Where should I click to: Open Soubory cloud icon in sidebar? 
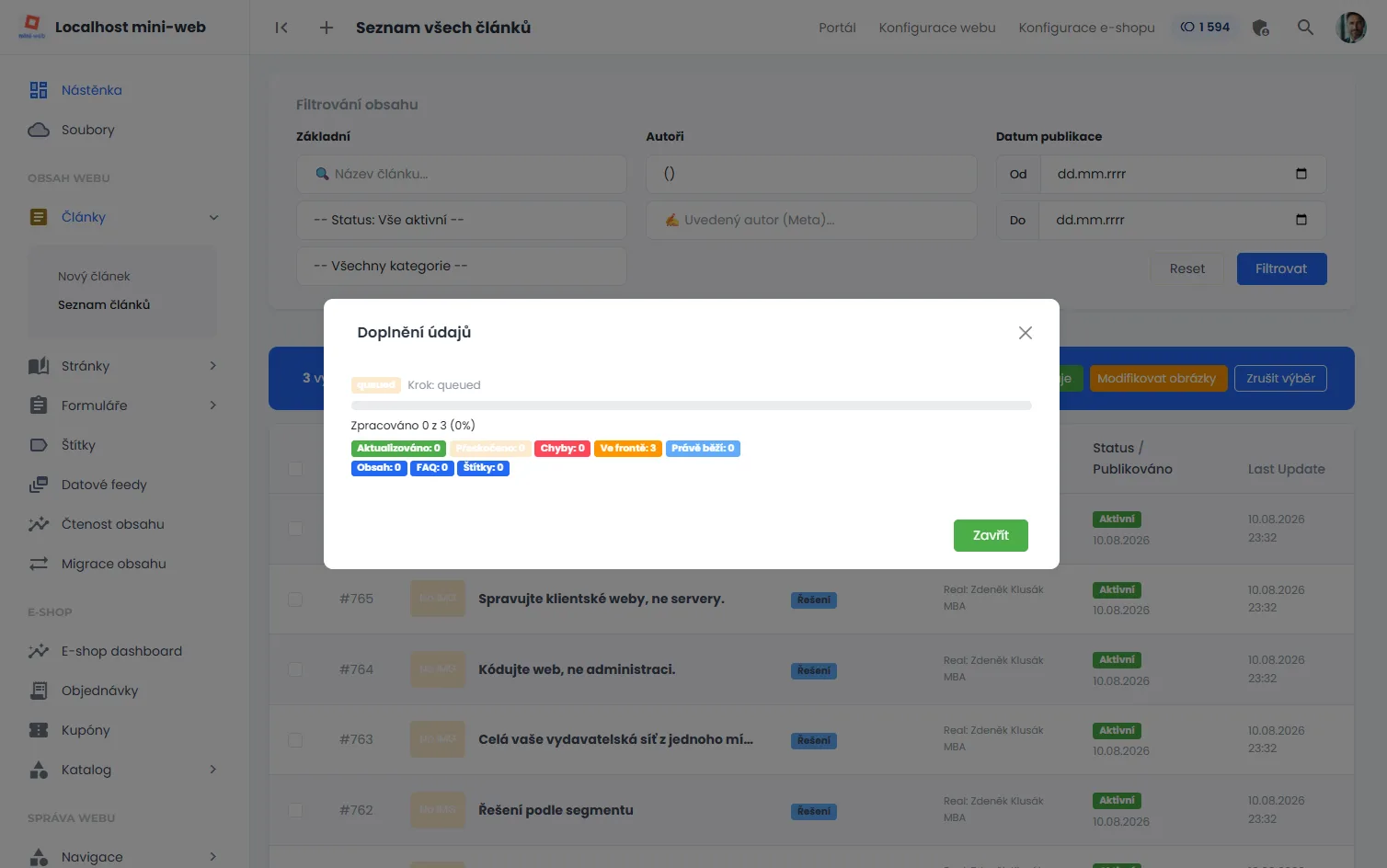pos(39,130)
